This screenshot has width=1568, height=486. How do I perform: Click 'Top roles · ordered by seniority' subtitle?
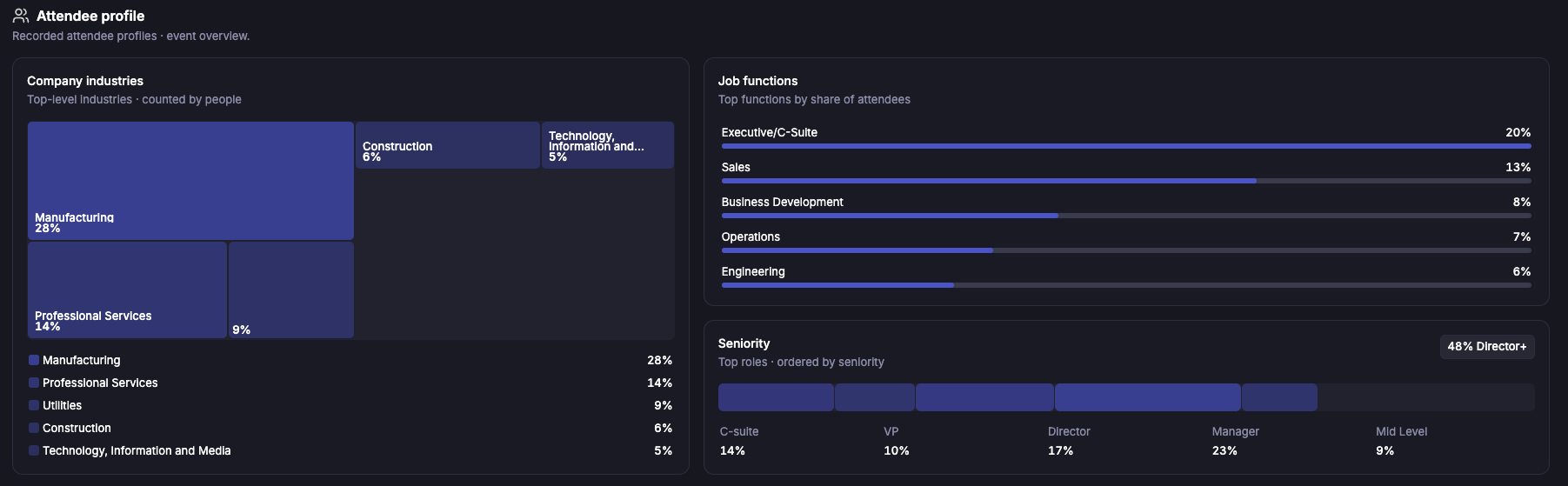point(801,362)
